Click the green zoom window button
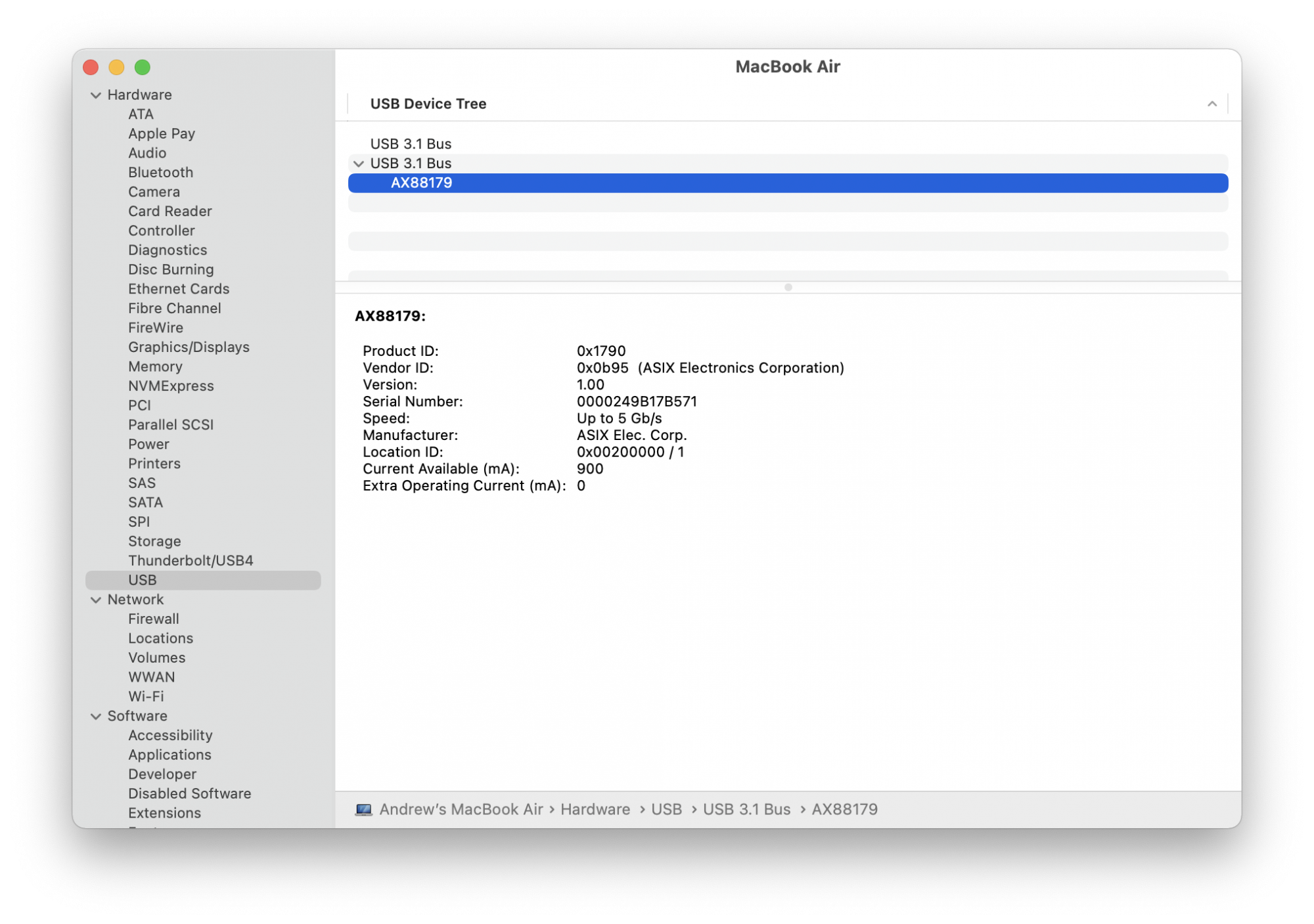This screenshot has height=924, width=1314. 143,67
